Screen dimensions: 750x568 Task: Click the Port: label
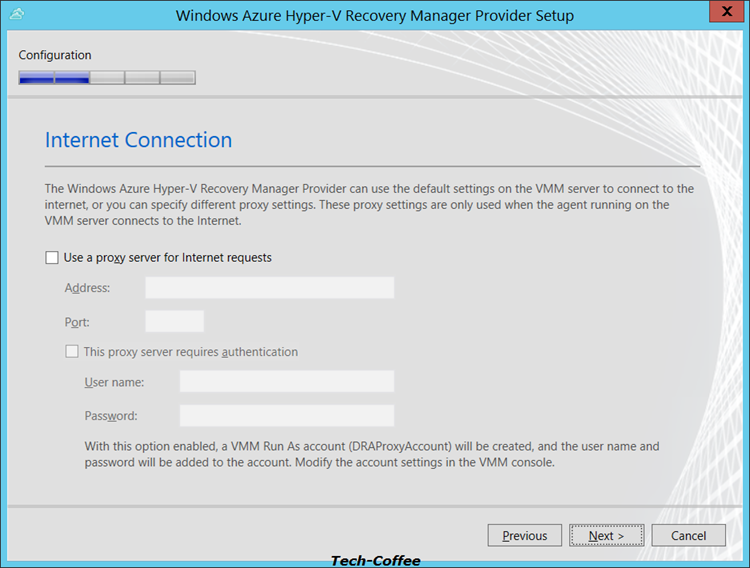[x=77, y=322]
